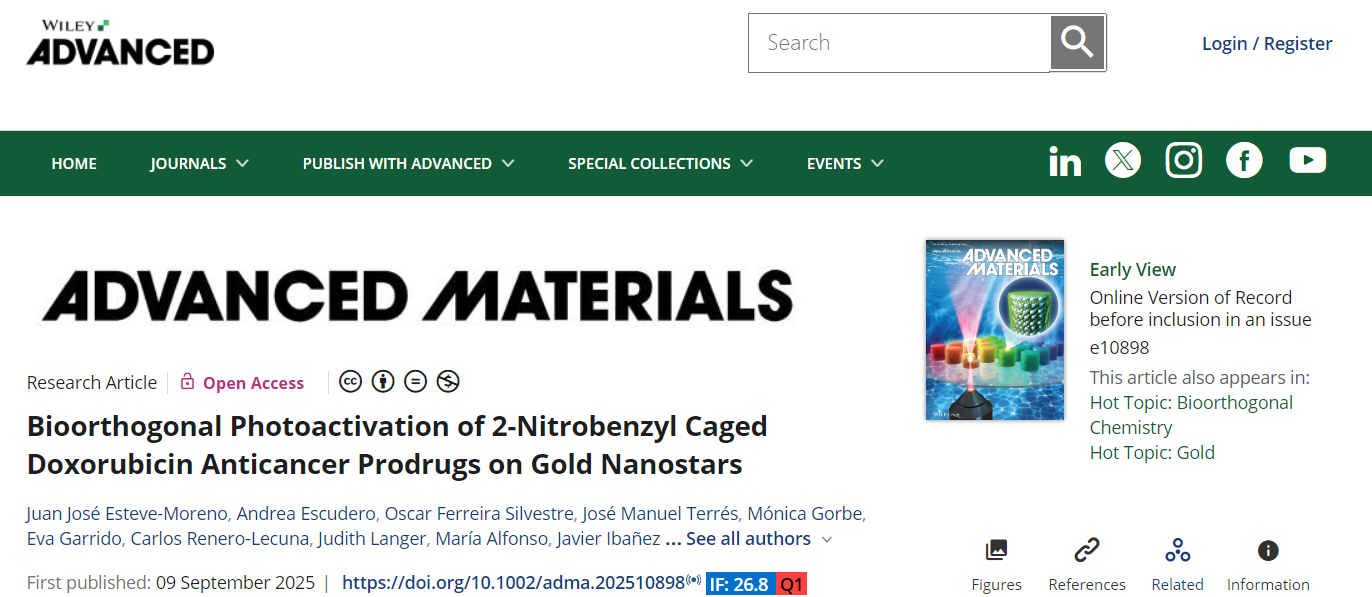The width and height of the screenshot is (1372, 597).
Task: Click the magnifying glass search button
Action: (x=1077, y=43)
